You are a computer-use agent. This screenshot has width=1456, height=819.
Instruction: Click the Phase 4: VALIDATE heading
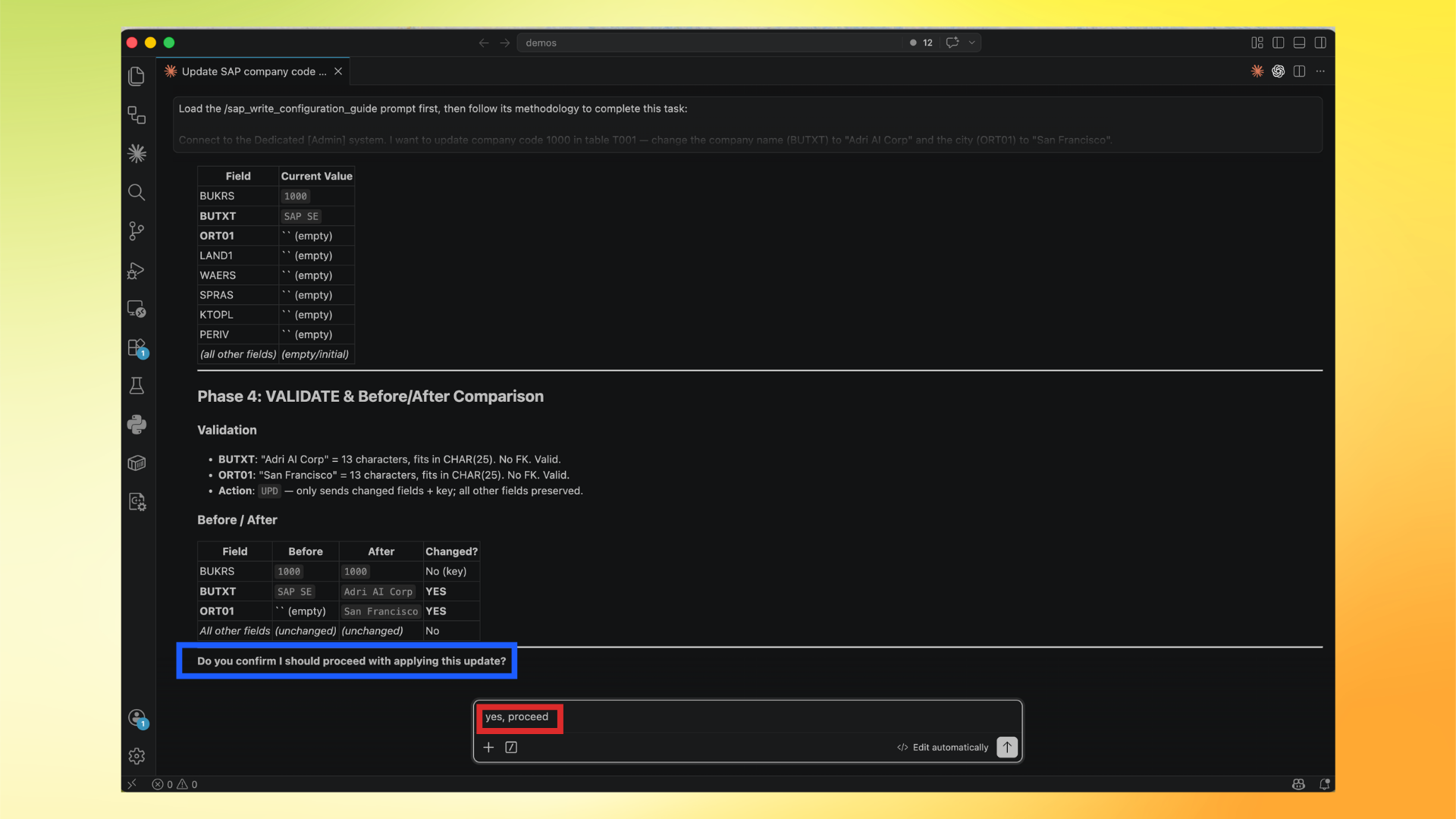tap(370, 396)
